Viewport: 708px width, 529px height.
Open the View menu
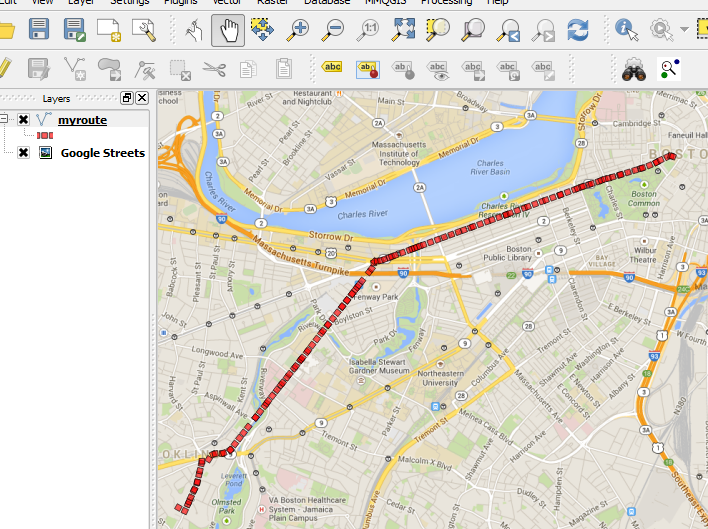pos(42,2)
